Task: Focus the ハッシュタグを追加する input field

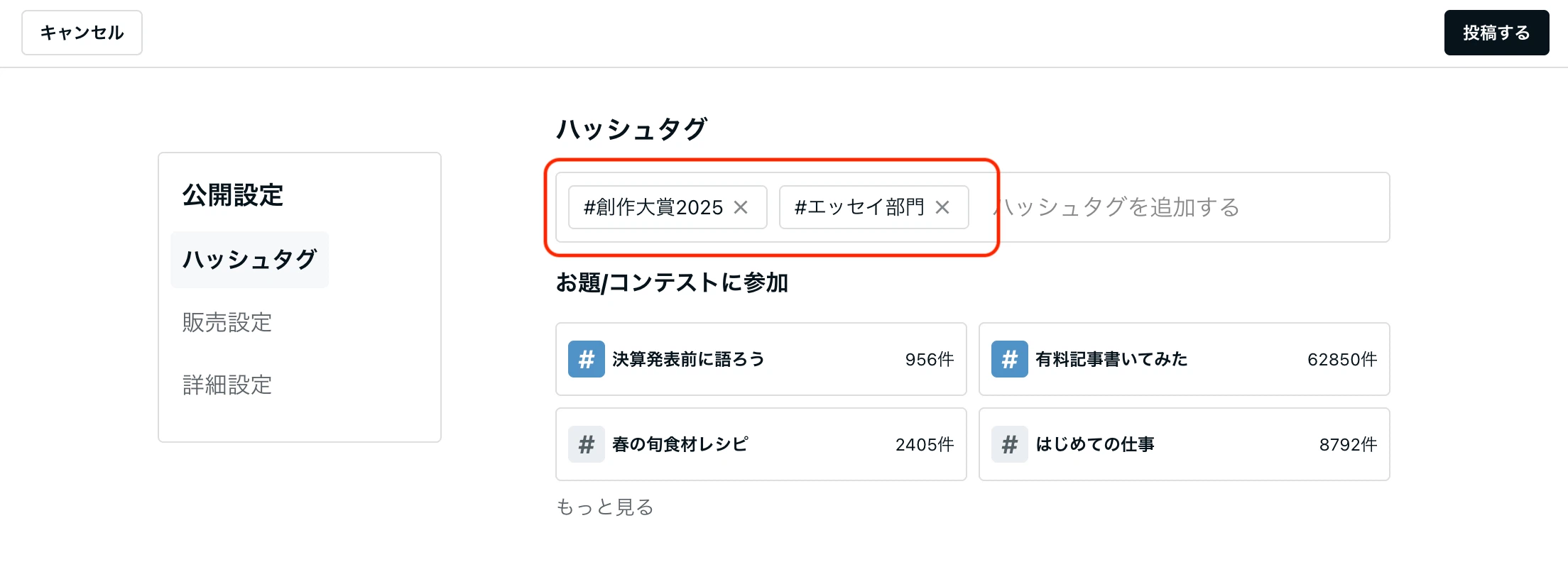Action: [x=1186, y=207]
